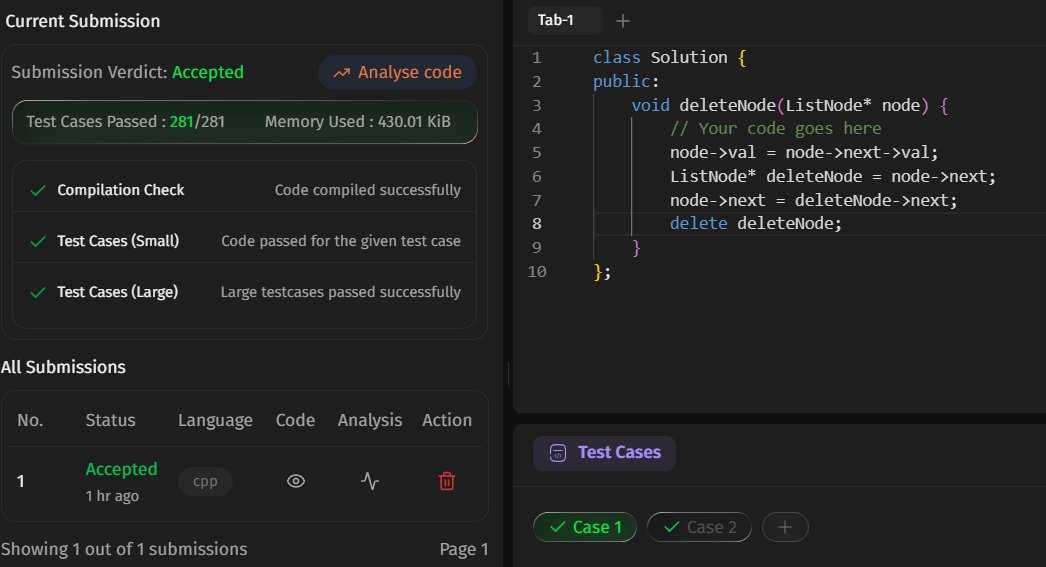Image resolution: width=1046 pixels, height=567 pixels.
Task: View submission code via eye icon
Action: click(x=296, y=481)
